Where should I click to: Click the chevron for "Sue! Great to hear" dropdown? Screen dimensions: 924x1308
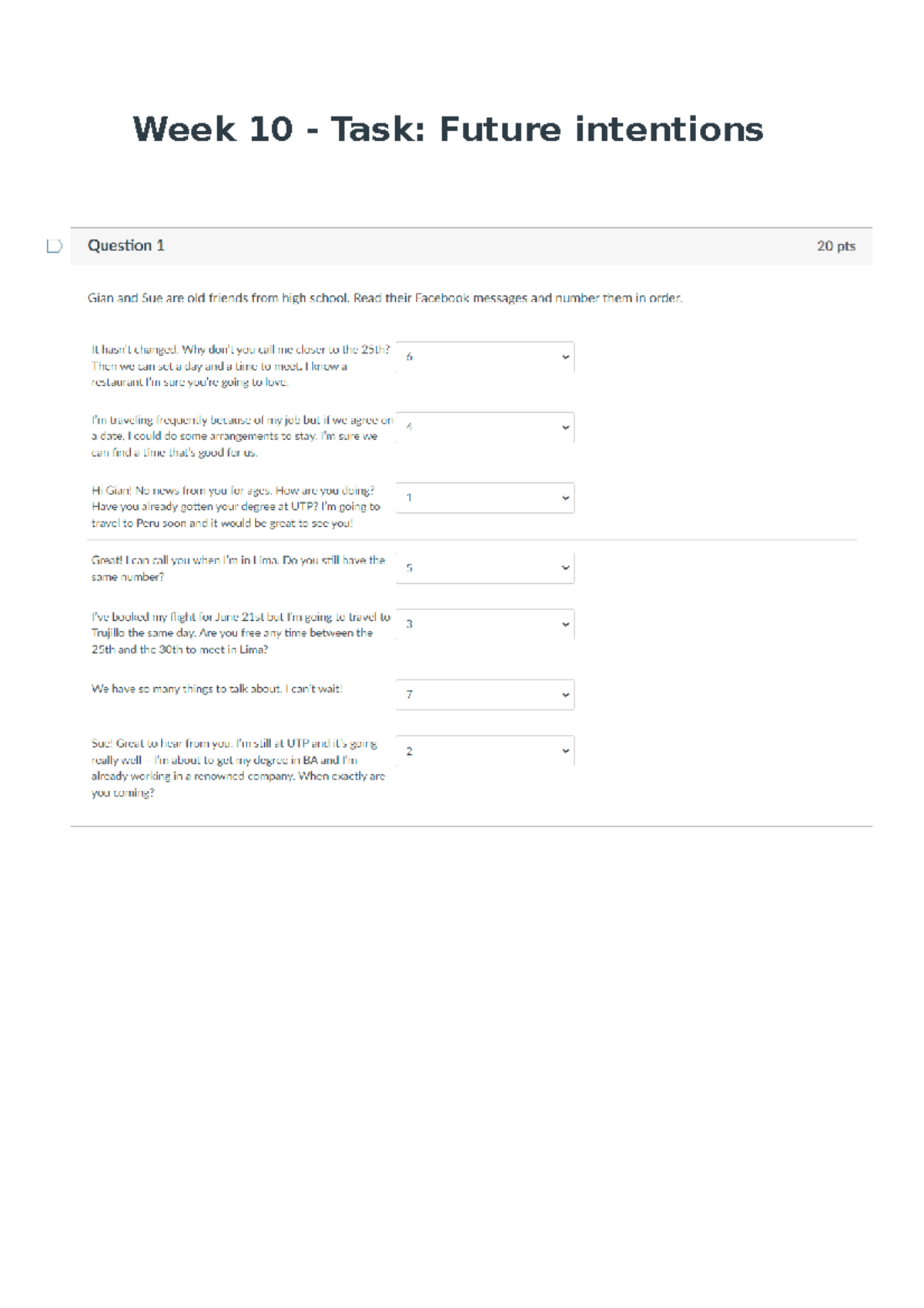tap(565, 751)
